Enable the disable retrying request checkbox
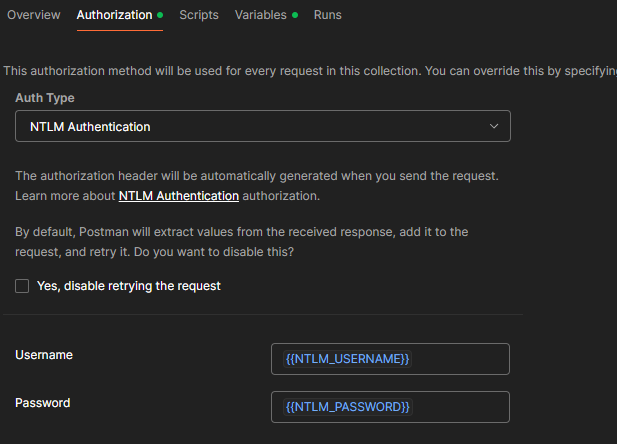Viewport: 617px width, 444px height. coord(22,286)
